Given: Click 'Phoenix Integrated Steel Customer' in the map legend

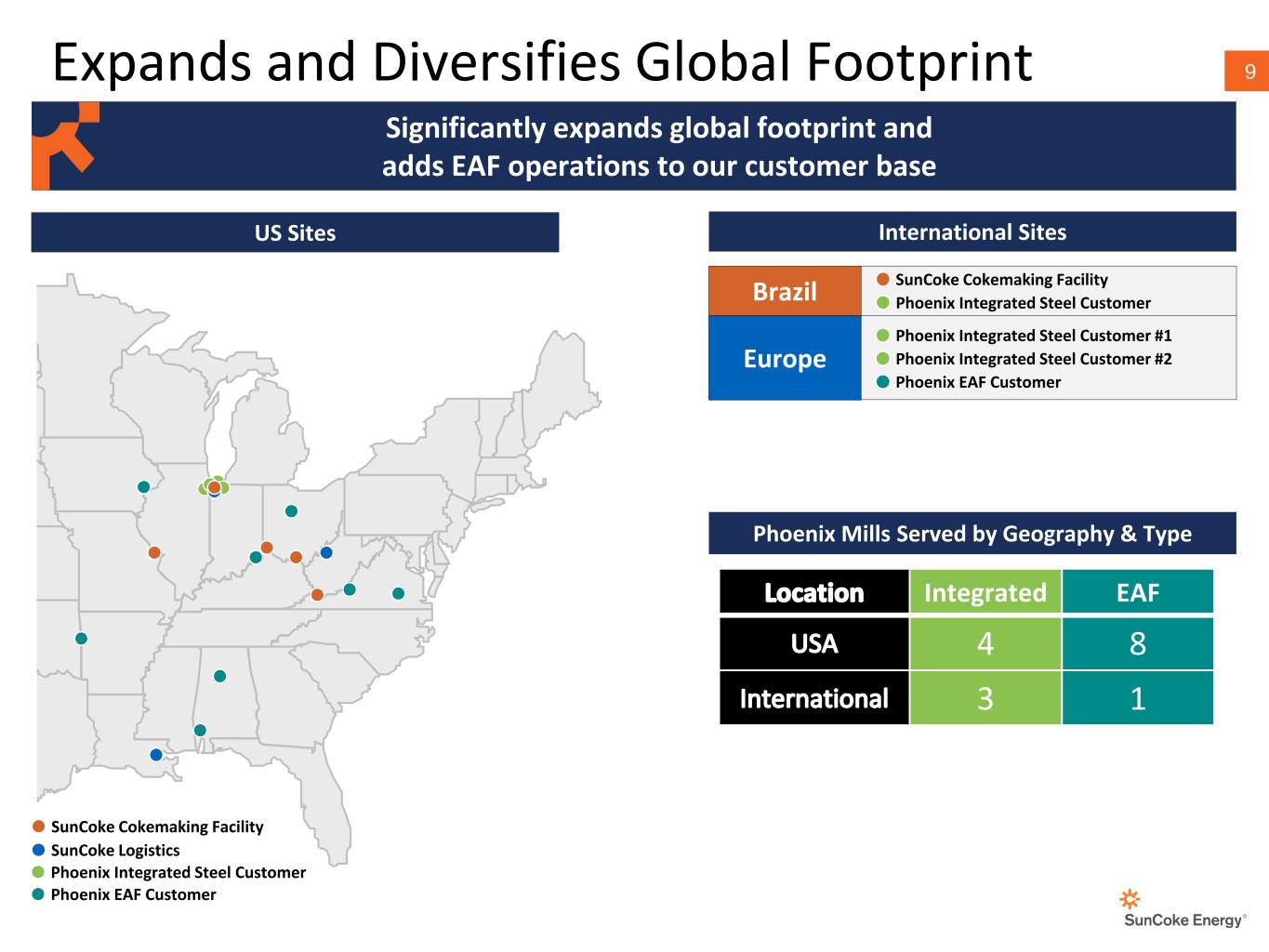Looking at the screenshot, I should [x=178, y=872].
